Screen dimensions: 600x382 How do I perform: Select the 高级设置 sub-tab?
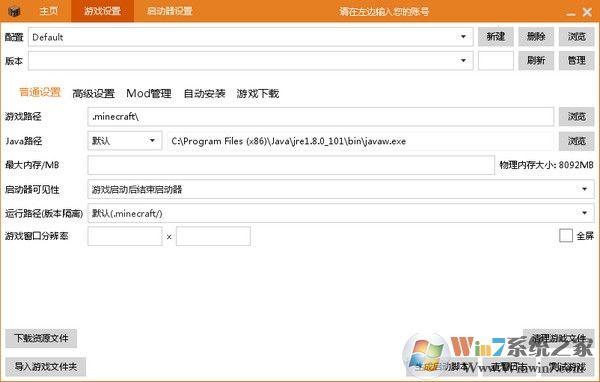click(94, 93)
